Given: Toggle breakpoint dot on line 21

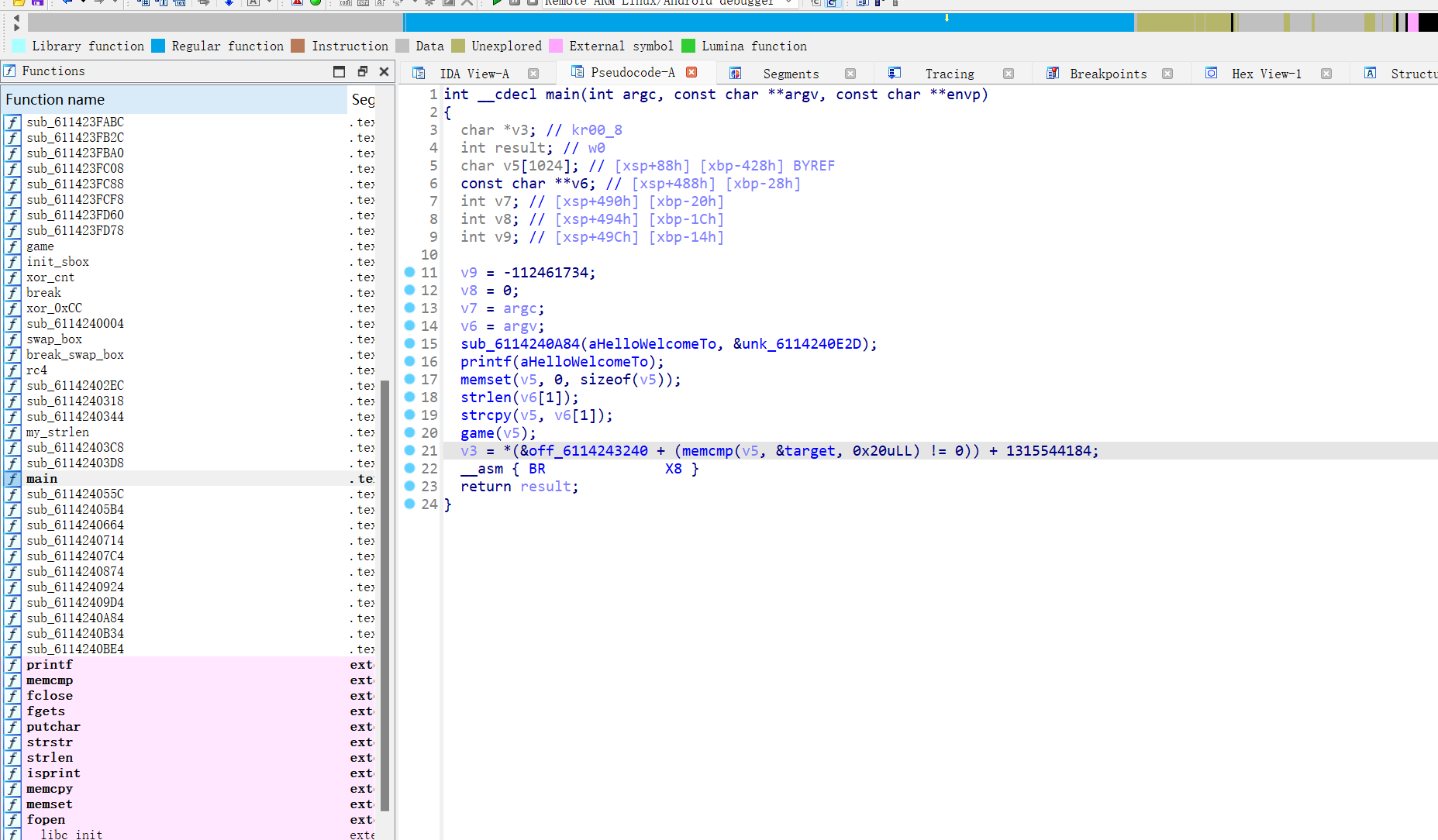Looking at the screenshot, I should [x=409, y=450].
